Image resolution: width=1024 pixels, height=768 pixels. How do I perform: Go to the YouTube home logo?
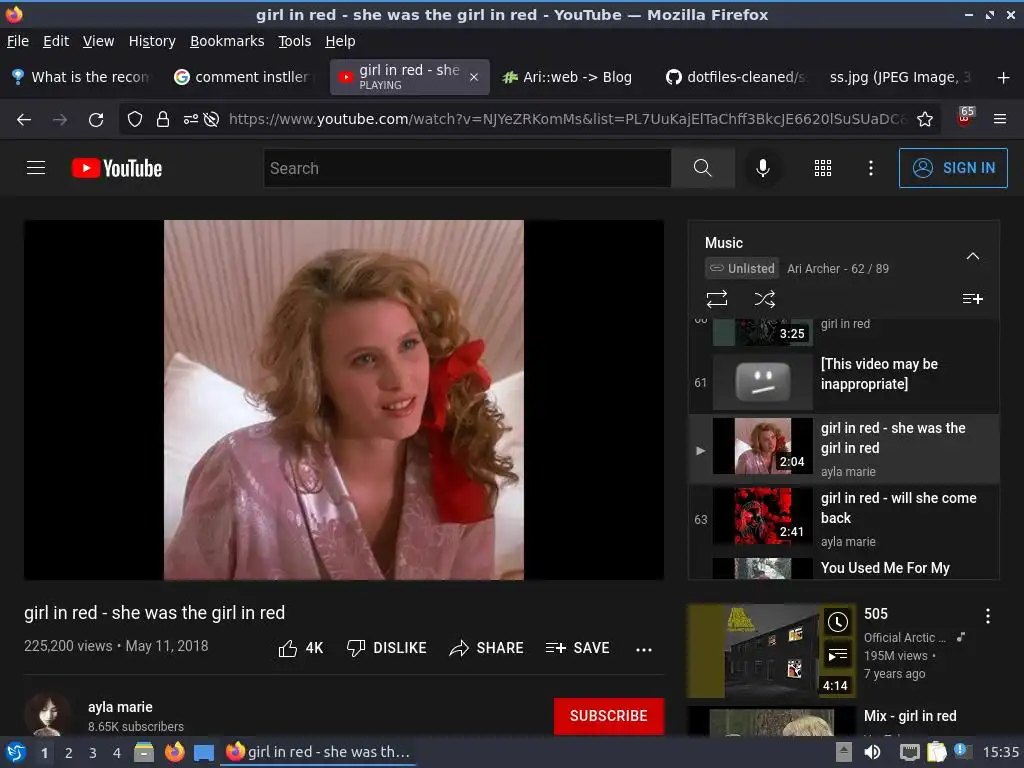tap(117, 168)
